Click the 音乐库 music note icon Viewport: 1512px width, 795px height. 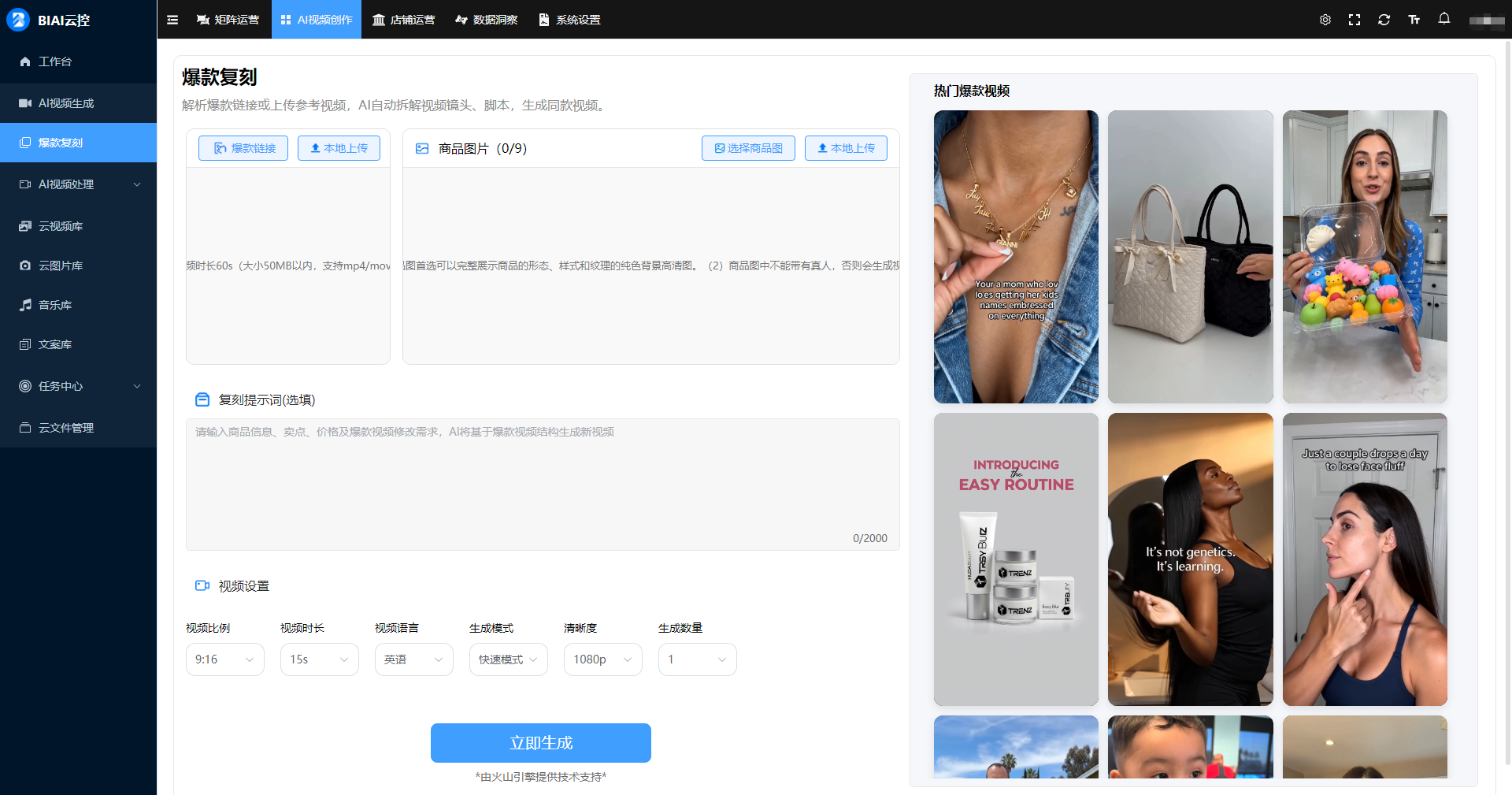(25, 305)
